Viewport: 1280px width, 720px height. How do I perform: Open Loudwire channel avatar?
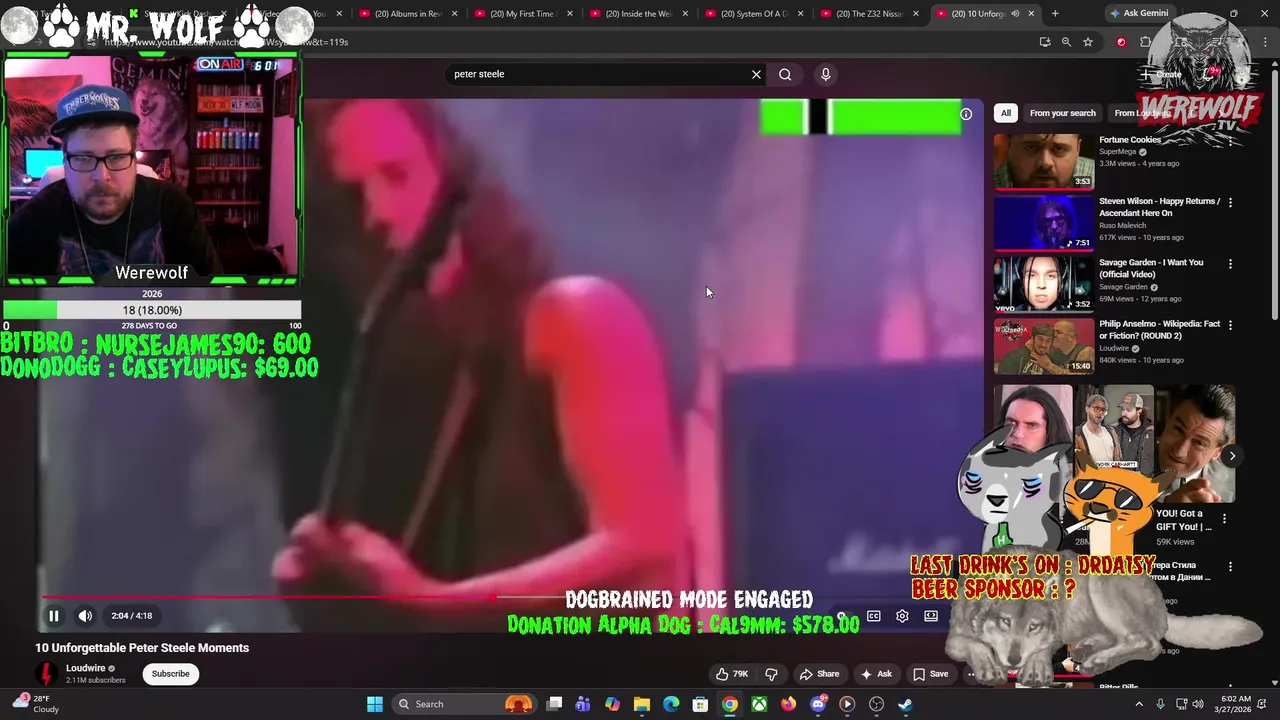[46, 674]
